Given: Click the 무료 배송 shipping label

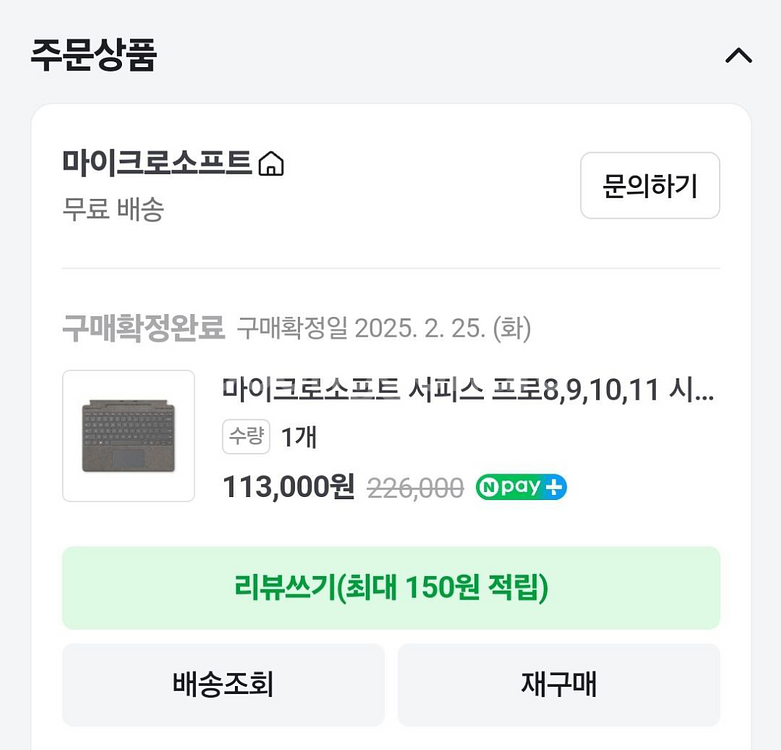Looking at the screenshot, I should click(x=113, y=210).
